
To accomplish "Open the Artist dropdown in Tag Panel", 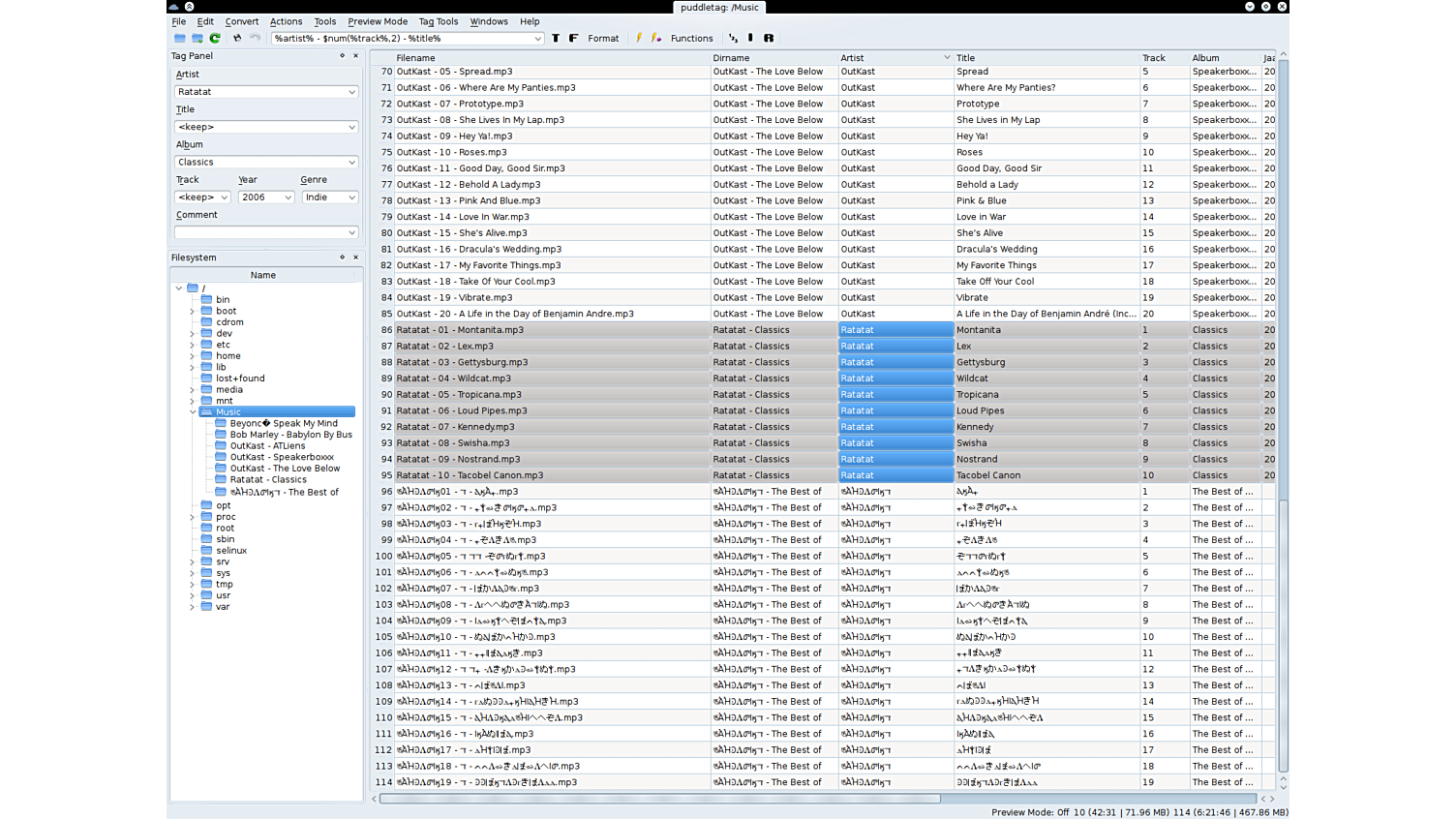I will pyautogui.click(x=351, y=92).
